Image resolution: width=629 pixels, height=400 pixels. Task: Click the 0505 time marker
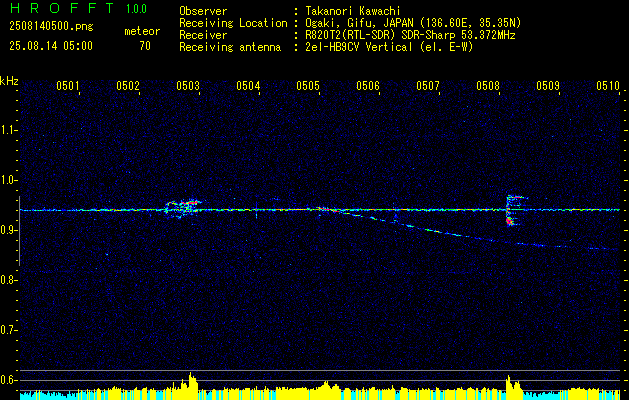tap(308, 86)
